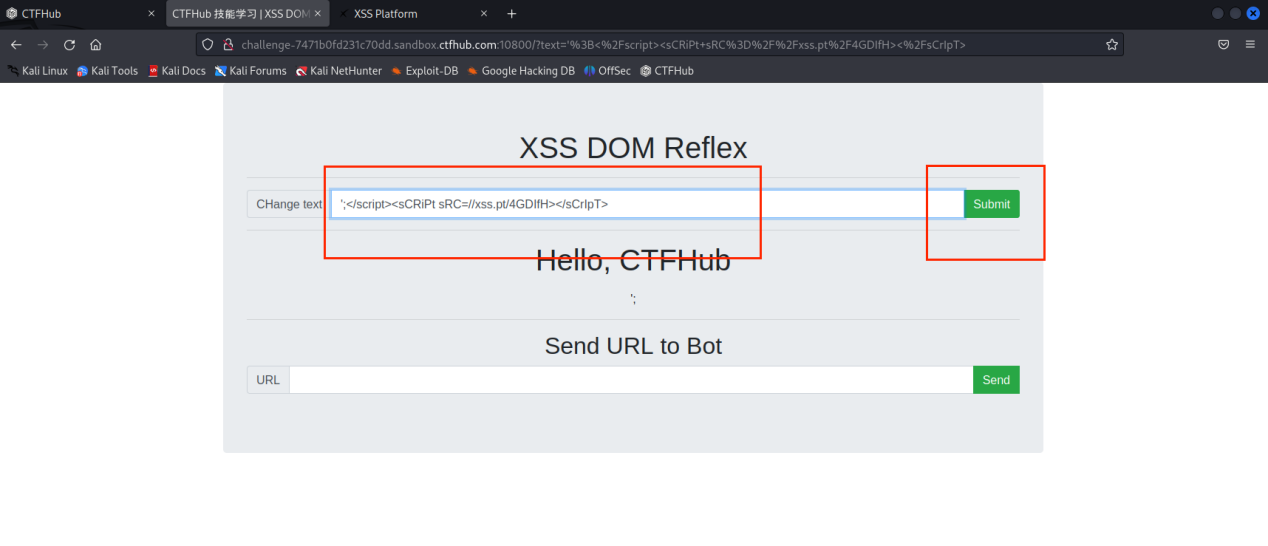Close the XSS Platform tab
The width and height of the screenshot is (1268, 546).
coord(484,14)
